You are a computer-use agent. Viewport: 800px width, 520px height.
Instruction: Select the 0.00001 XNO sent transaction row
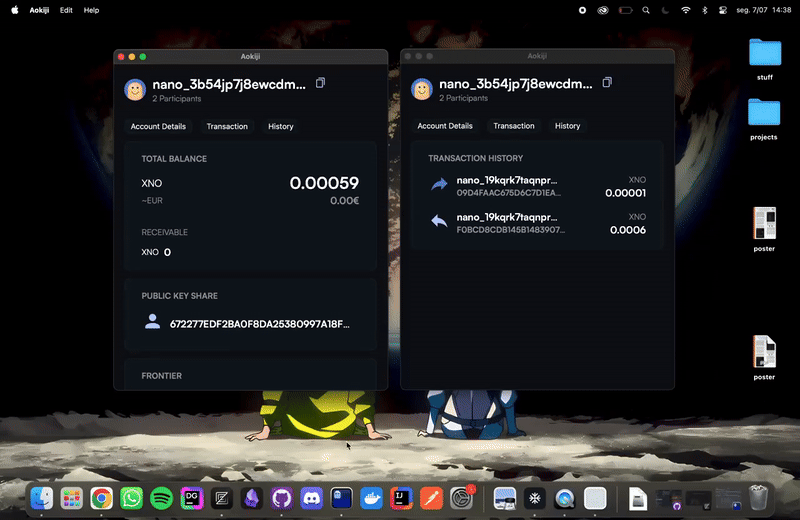pyautogui.click(x=537, y=186)
